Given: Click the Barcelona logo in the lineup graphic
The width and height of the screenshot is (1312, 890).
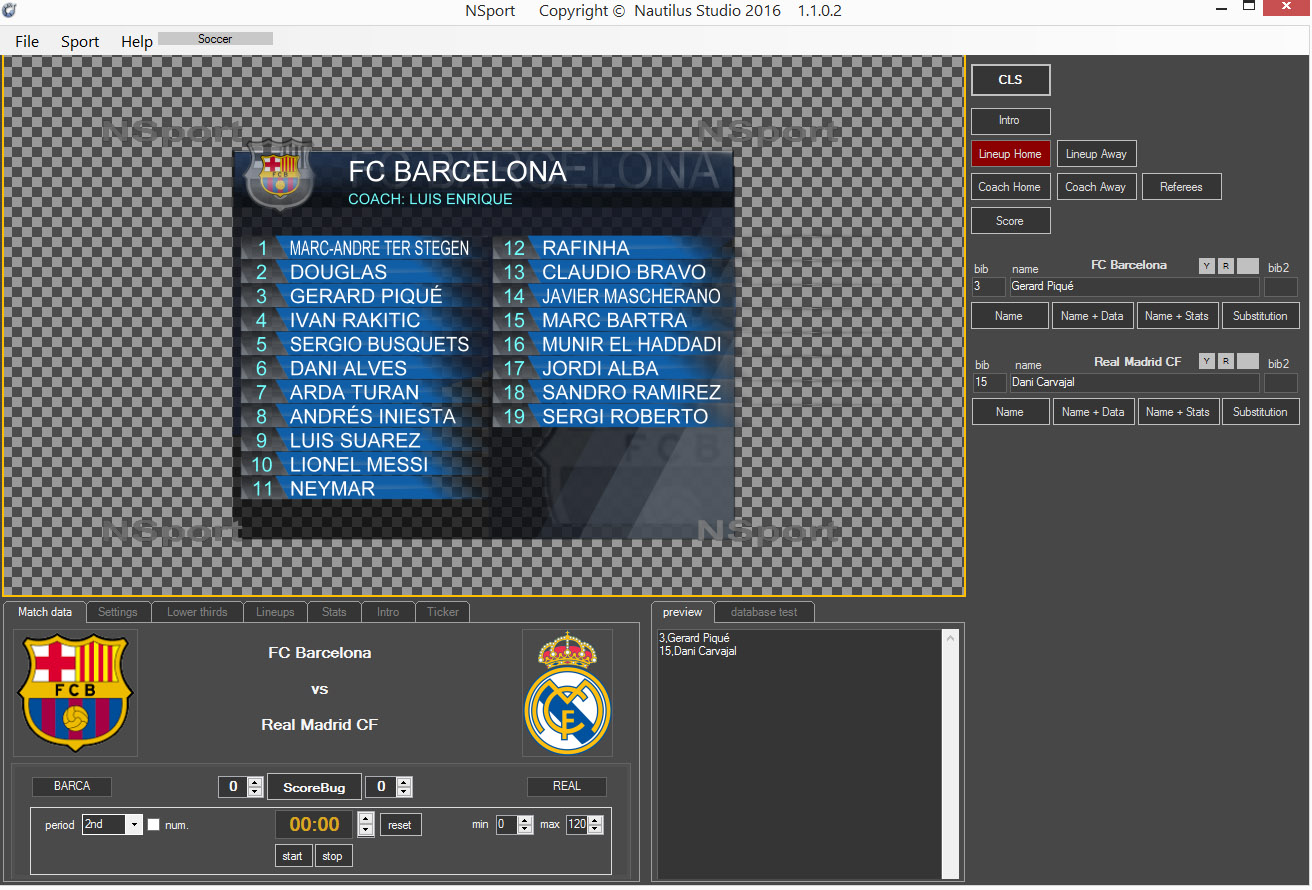Looking at the screenshot, I should (x=279, y=174).
